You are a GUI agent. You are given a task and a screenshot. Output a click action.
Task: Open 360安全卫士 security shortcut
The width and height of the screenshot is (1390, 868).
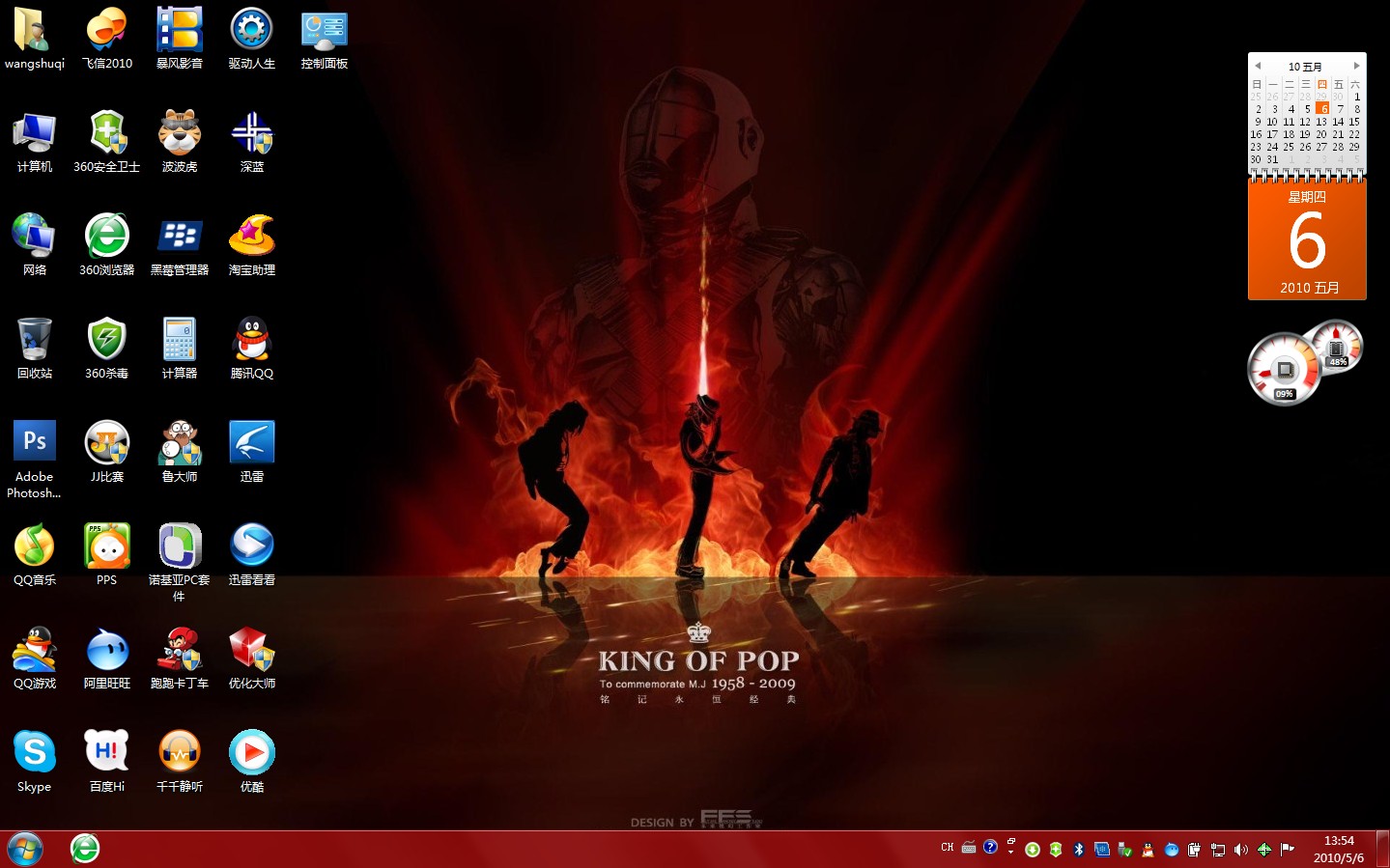[107, 142]
